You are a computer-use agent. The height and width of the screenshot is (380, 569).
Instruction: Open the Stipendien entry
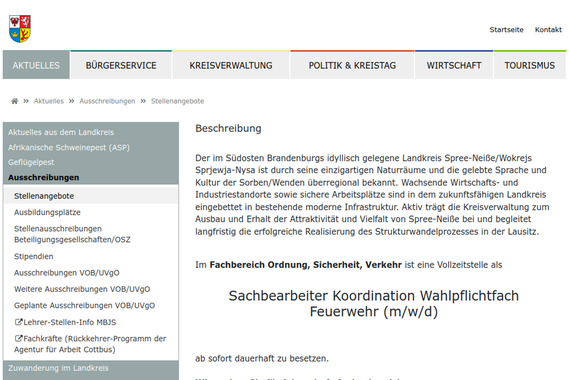point(33,256)
